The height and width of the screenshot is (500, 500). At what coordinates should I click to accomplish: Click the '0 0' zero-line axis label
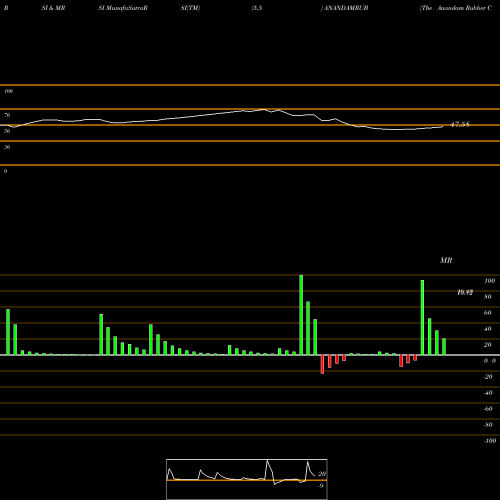click(490, 361)
